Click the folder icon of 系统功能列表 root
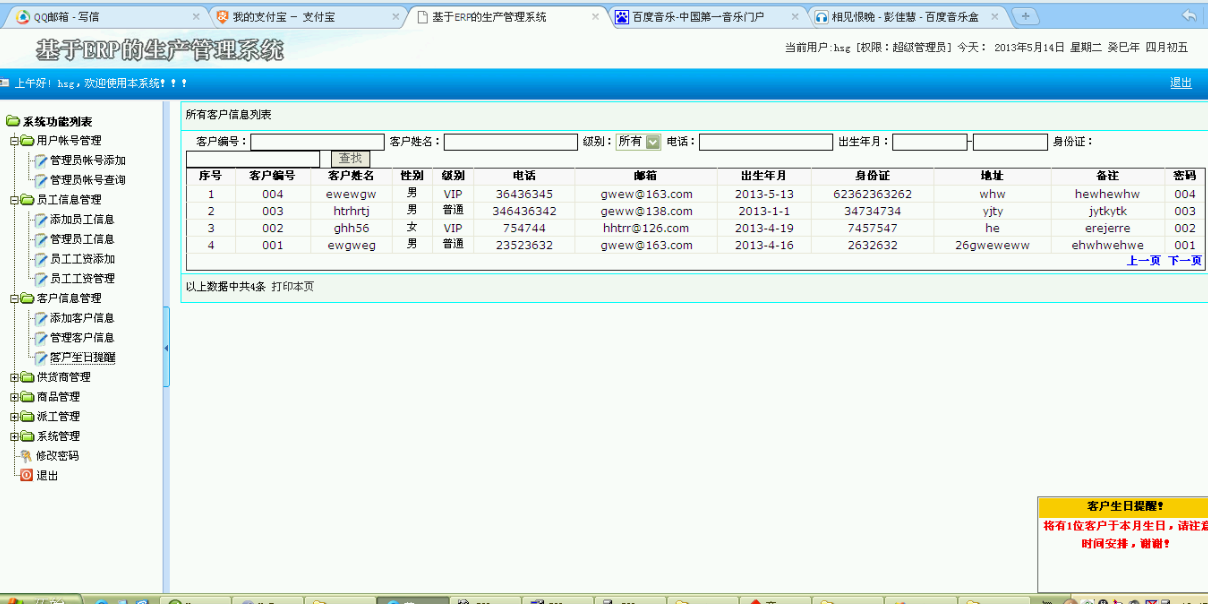The width and height of the screenshot is (1208, 604). pos(13,121)
